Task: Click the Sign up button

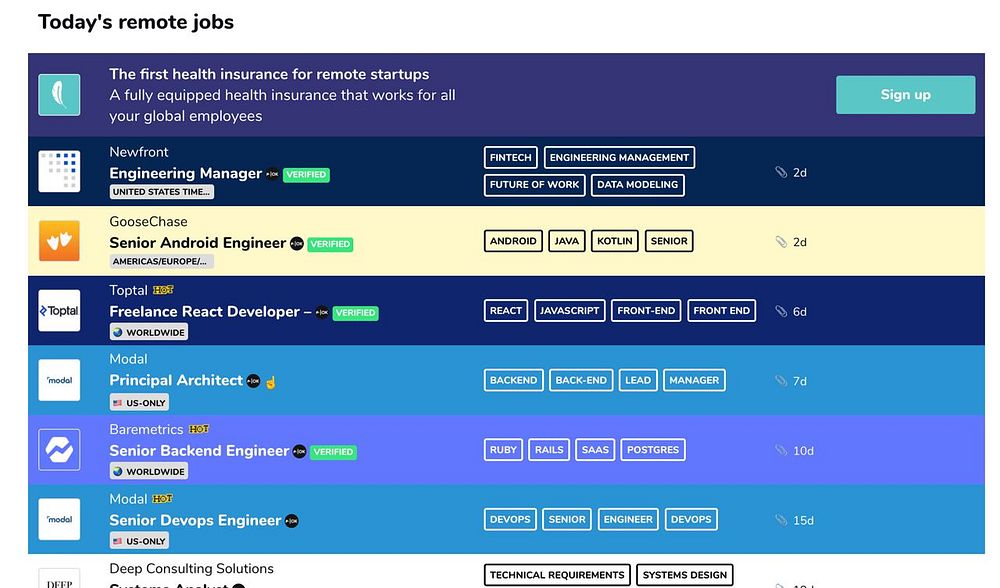Action: [x=905, y=95]
